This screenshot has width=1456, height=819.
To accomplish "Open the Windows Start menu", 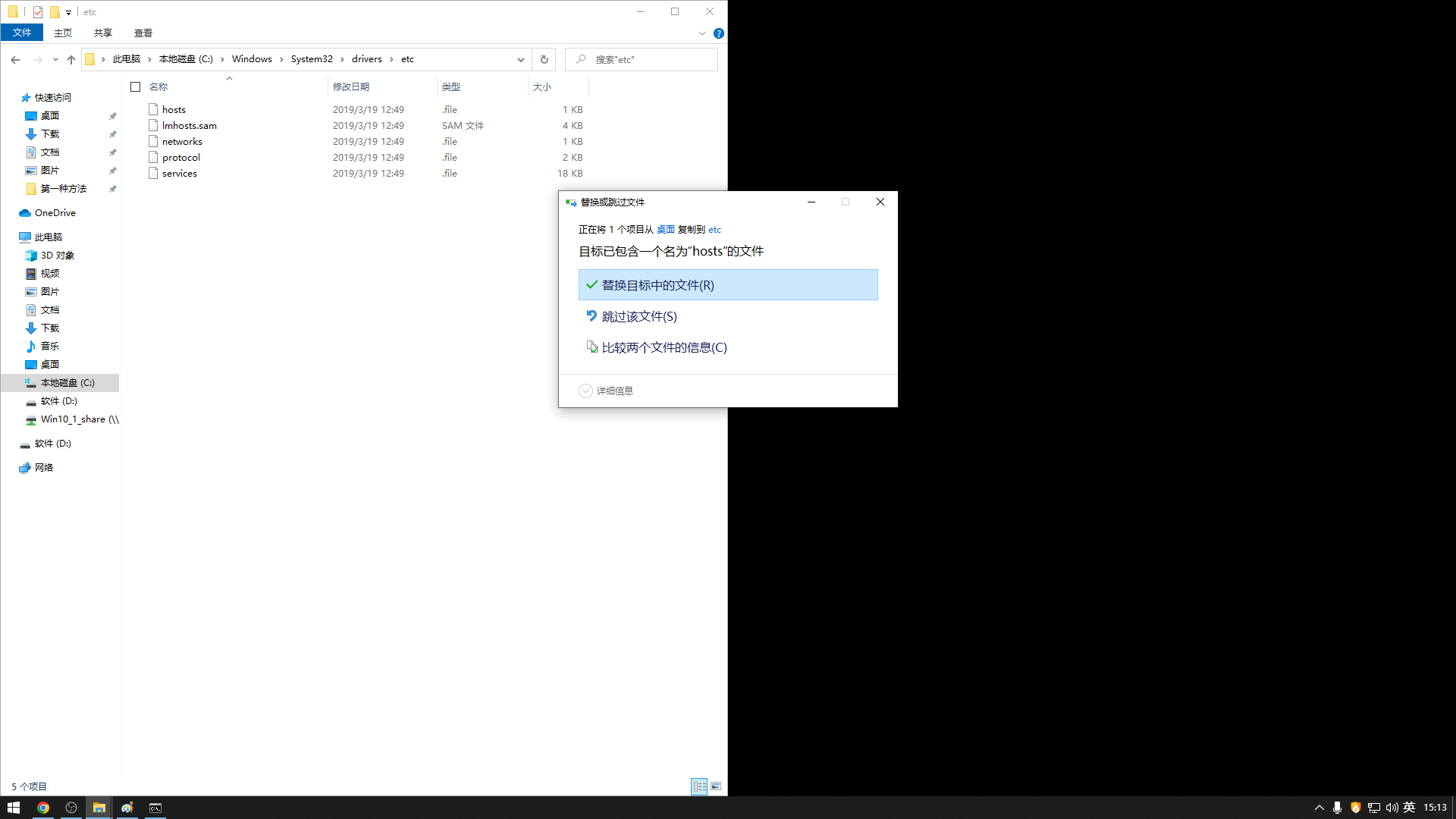I will (x=14, y=808).
